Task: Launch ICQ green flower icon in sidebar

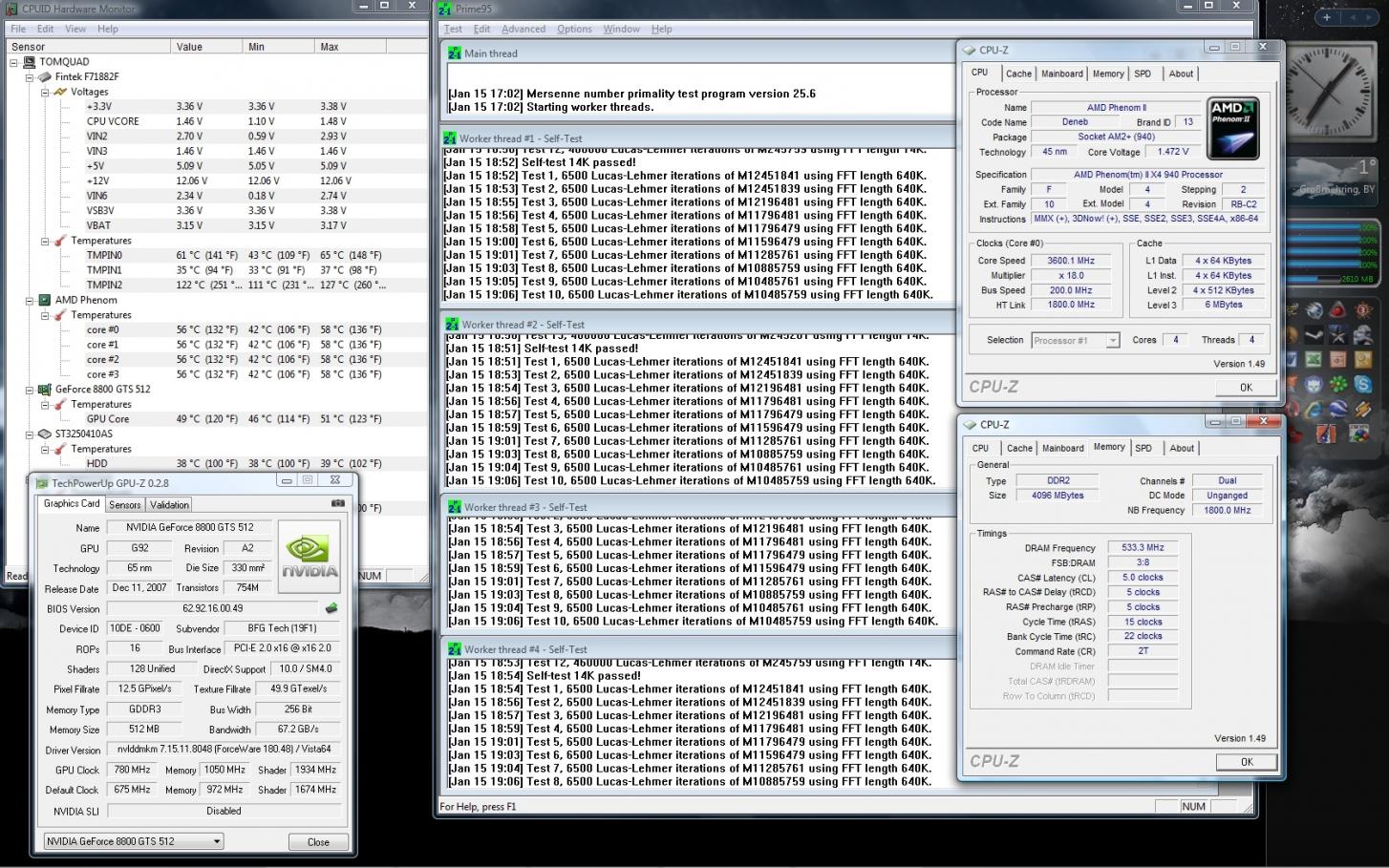Action: click(x=1338, y=385)
